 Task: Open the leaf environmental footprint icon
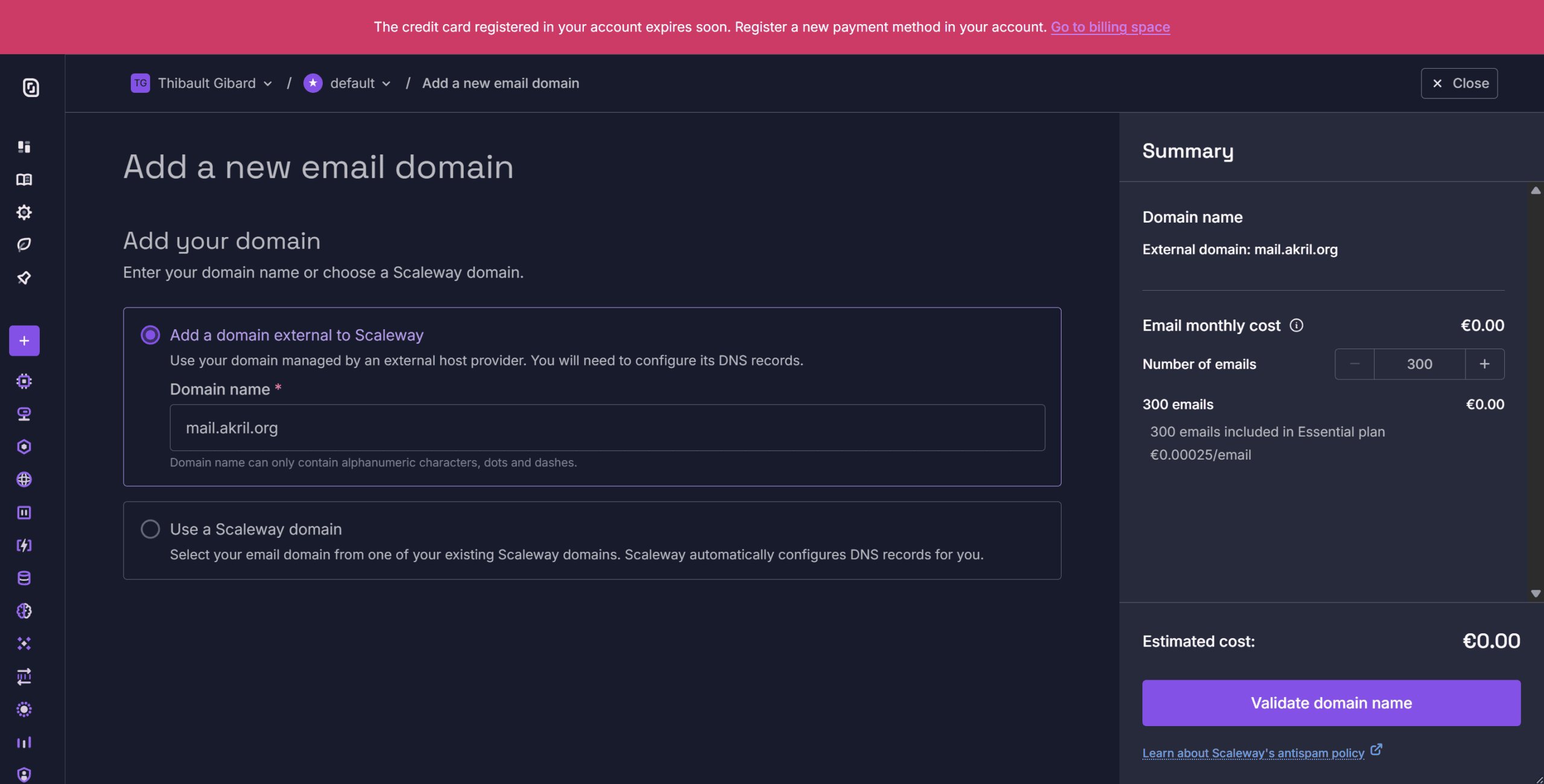[24, 244]
